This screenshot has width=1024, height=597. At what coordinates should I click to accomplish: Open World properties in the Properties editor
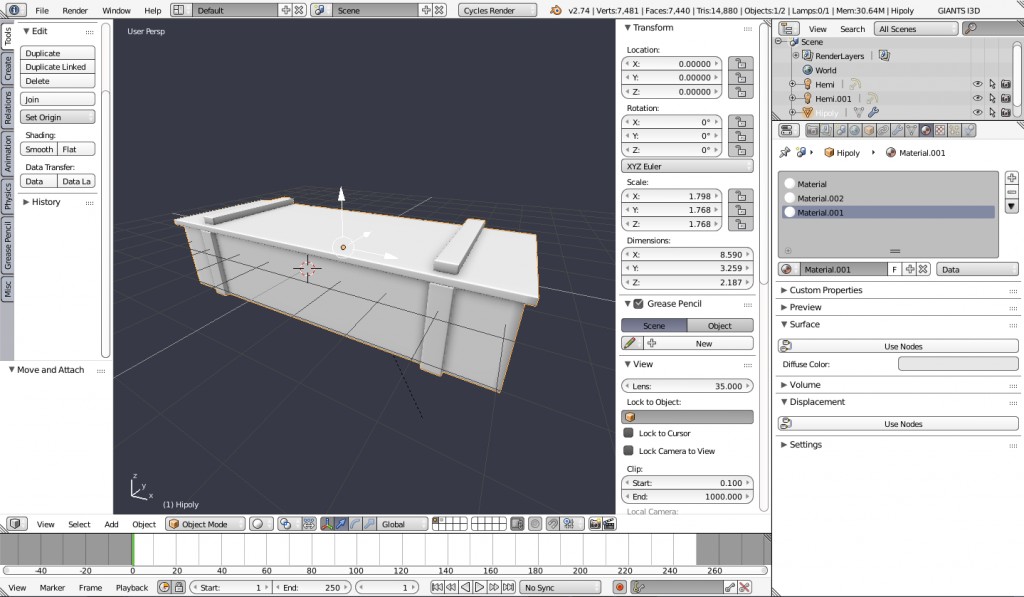click(854, 129)
